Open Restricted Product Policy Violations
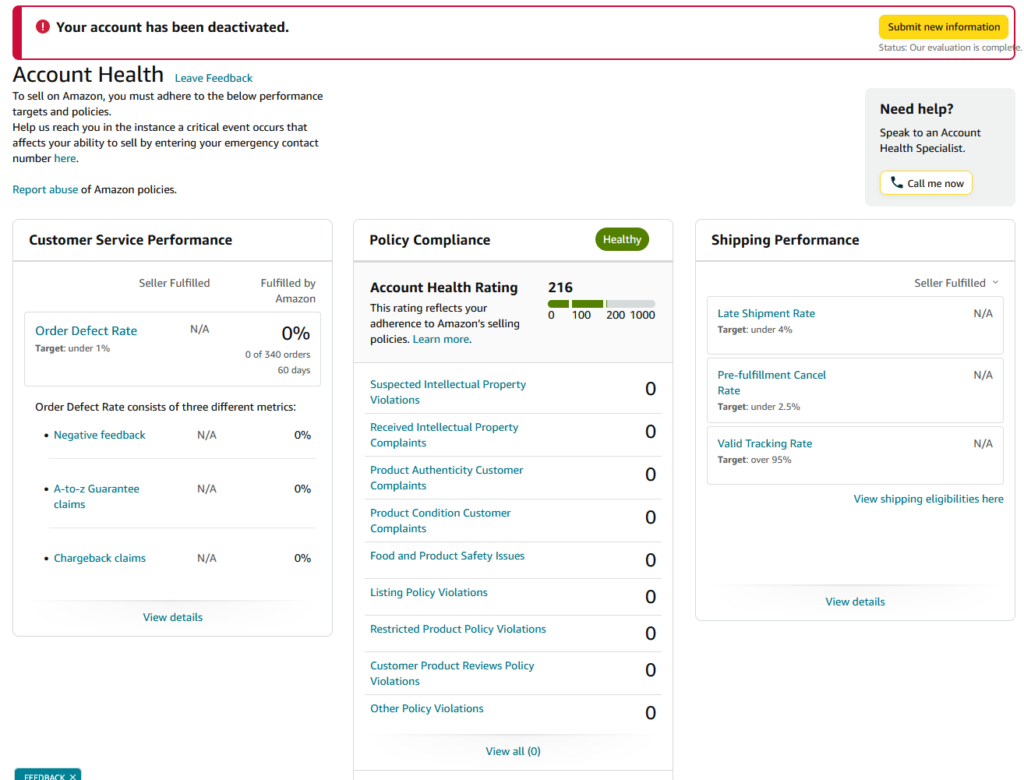Viewport: 1024px width, 780px height. pyautogui.click(x=458, y=629)
